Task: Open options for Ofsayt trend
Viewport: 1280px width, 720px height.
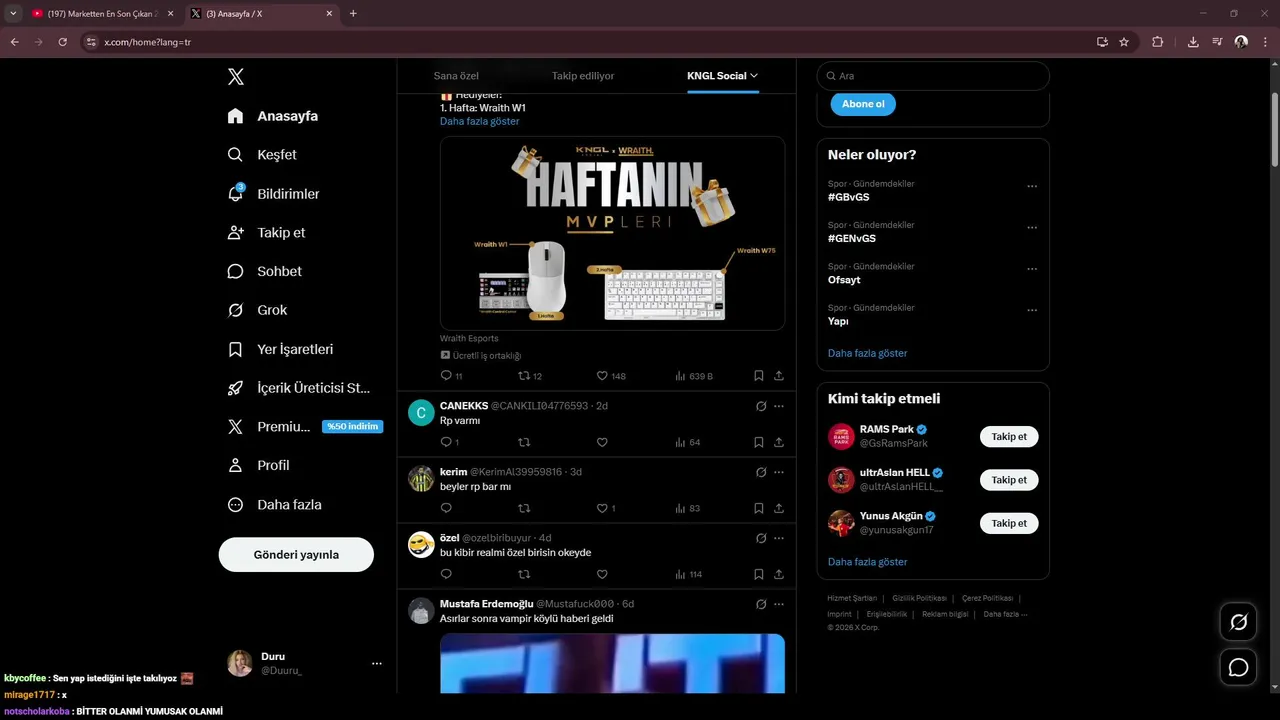Action: tap(1032, 269)
